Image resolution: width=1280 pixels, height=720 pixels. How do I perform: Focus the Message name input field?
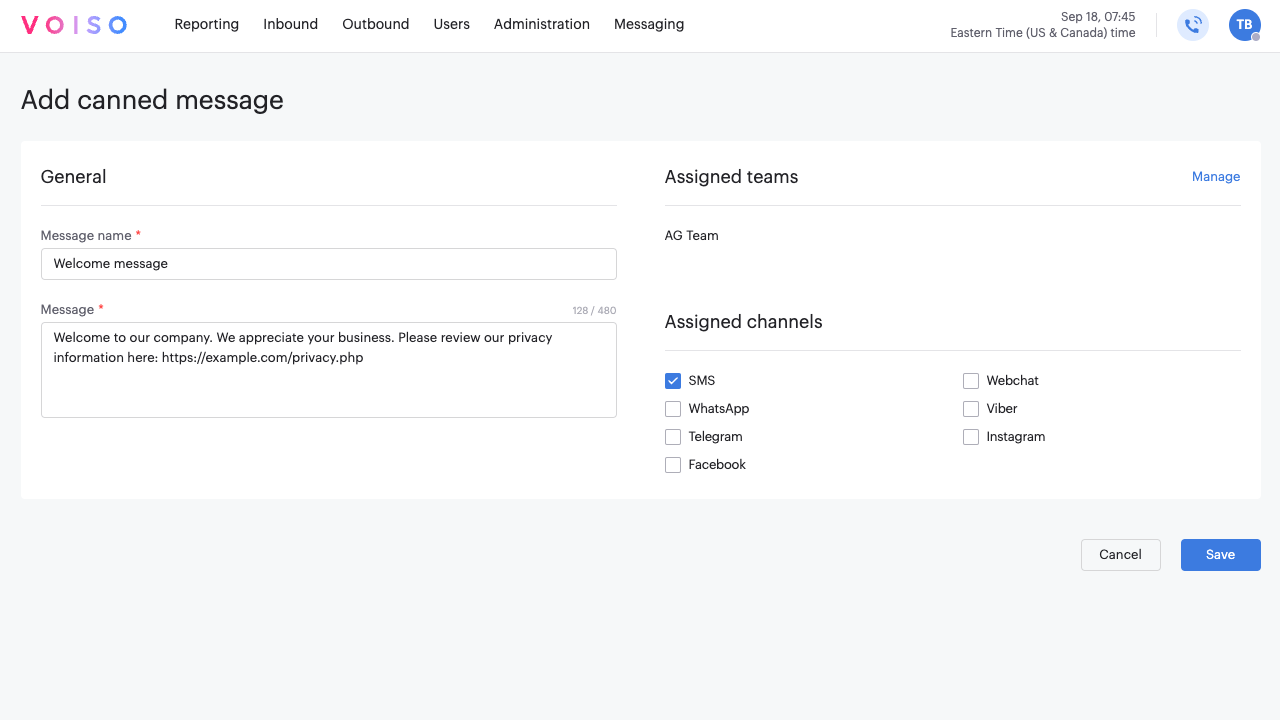(329, 264)
